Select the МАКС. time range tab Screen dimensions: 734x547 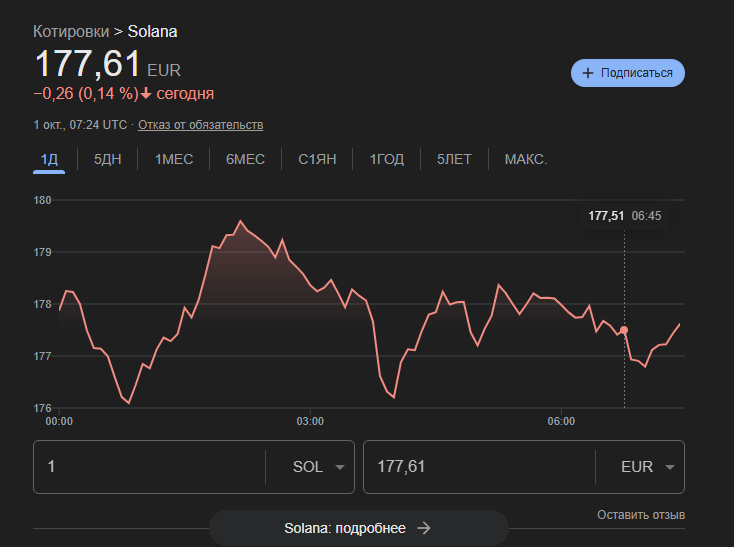pyautogui.click(x=526, y=159)
